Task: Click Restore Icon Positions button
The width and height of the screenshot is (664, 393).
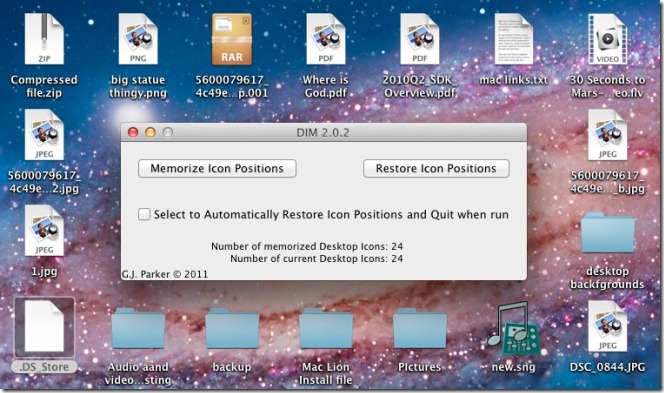Action: click(436, 169)
